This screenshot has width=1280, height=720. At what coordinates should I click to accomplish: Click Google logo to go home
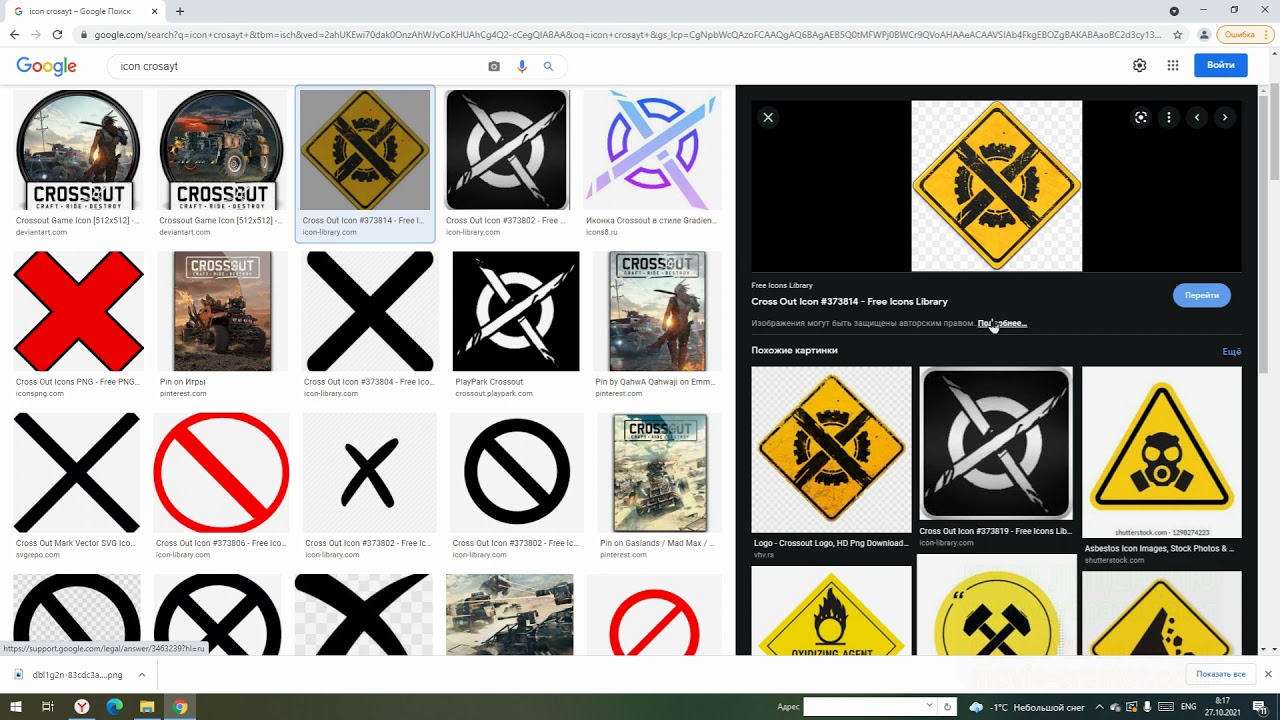pos(46,66)
